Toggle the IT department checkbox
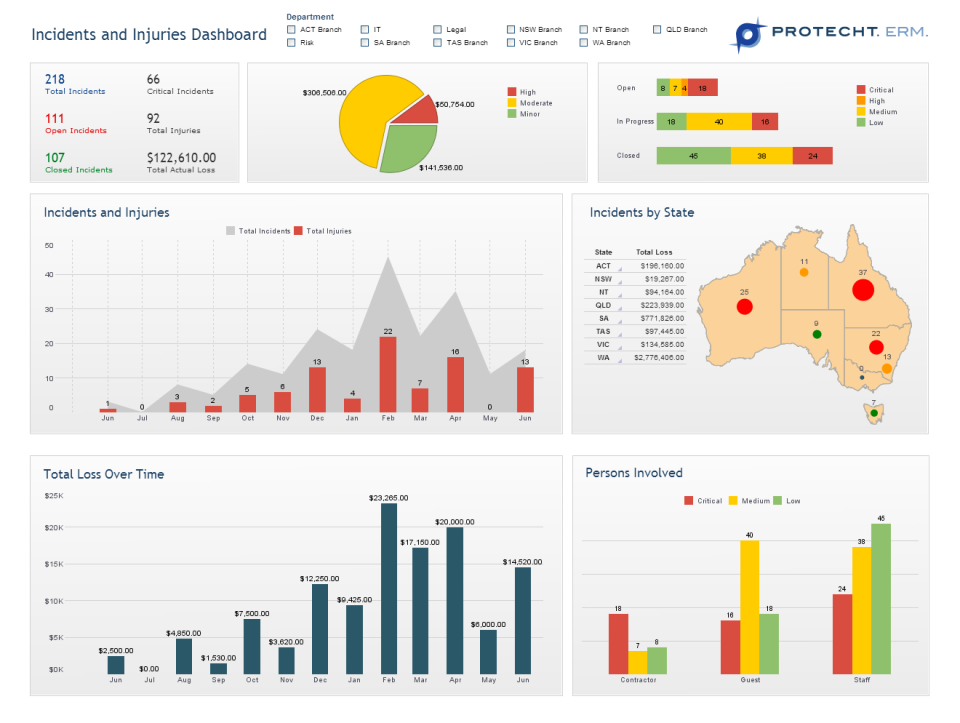This screenshot has height=723, width=960. [x=365, y=29]
